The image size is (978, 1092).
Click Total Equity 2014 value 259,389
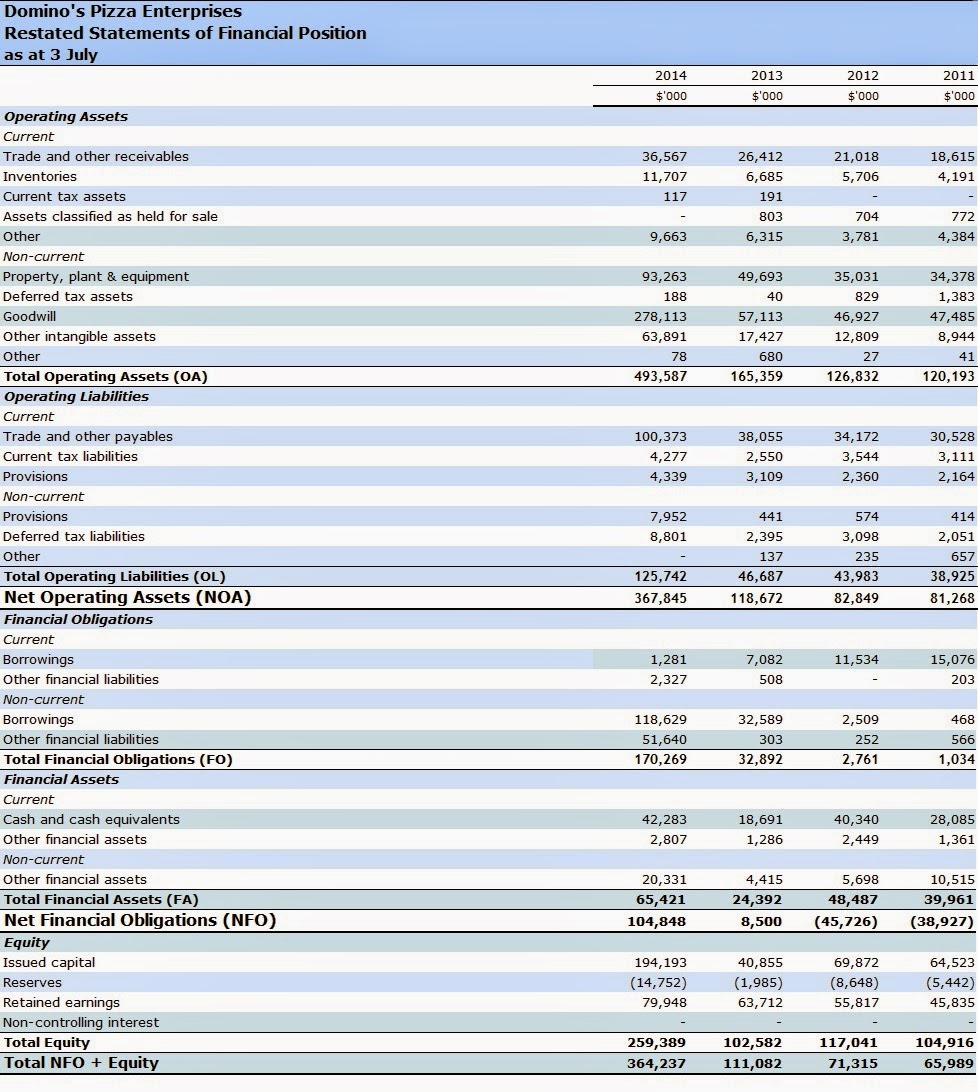pos(657,1043)
